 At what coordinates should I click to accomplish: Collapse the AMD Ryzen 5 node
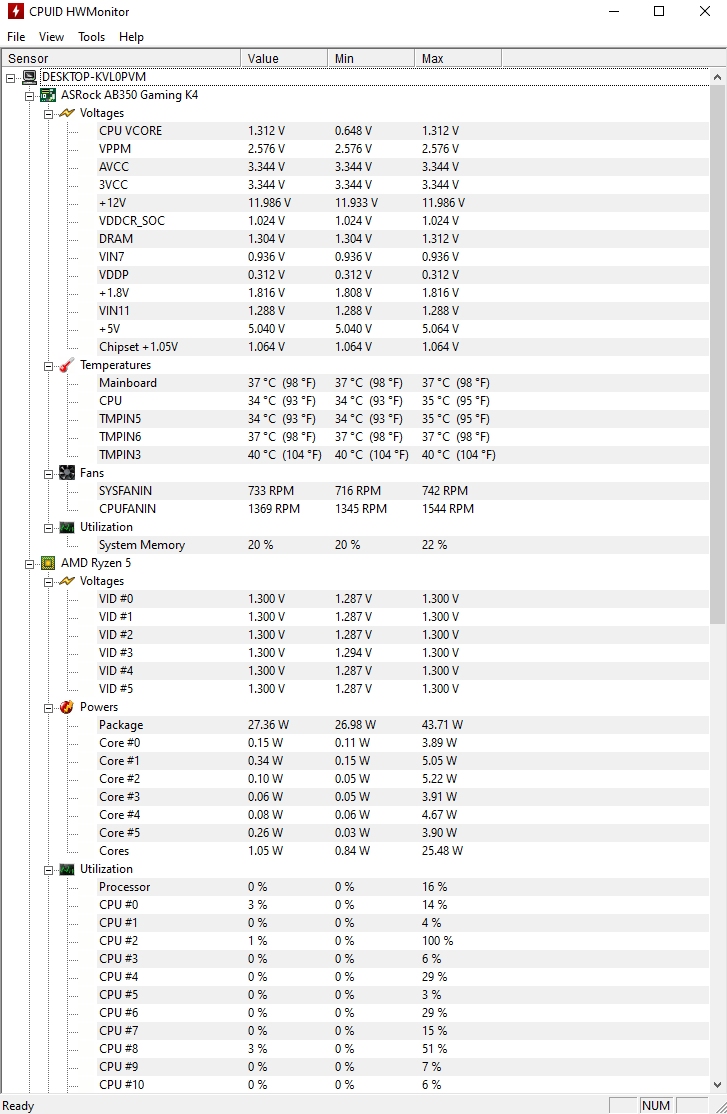click(x=30, y=563)
